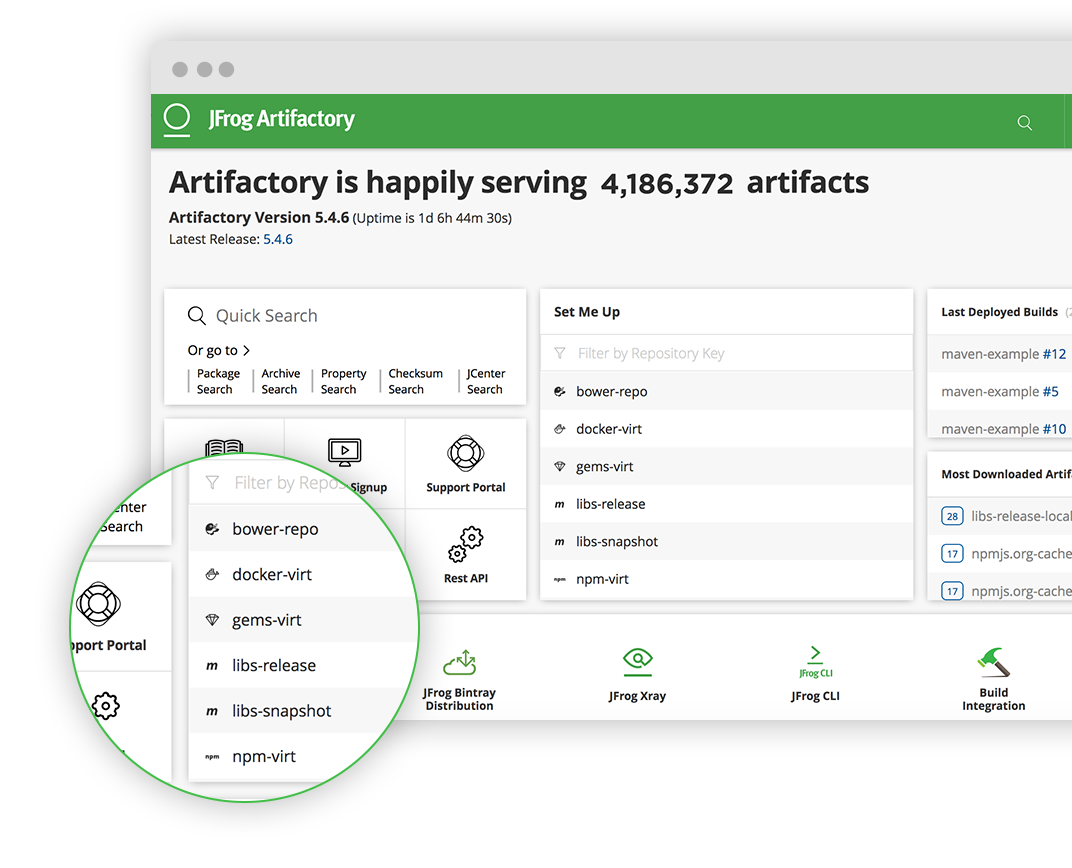Click the 28 download count badge
The image size is (1072, 868).
tap(952, 516)
